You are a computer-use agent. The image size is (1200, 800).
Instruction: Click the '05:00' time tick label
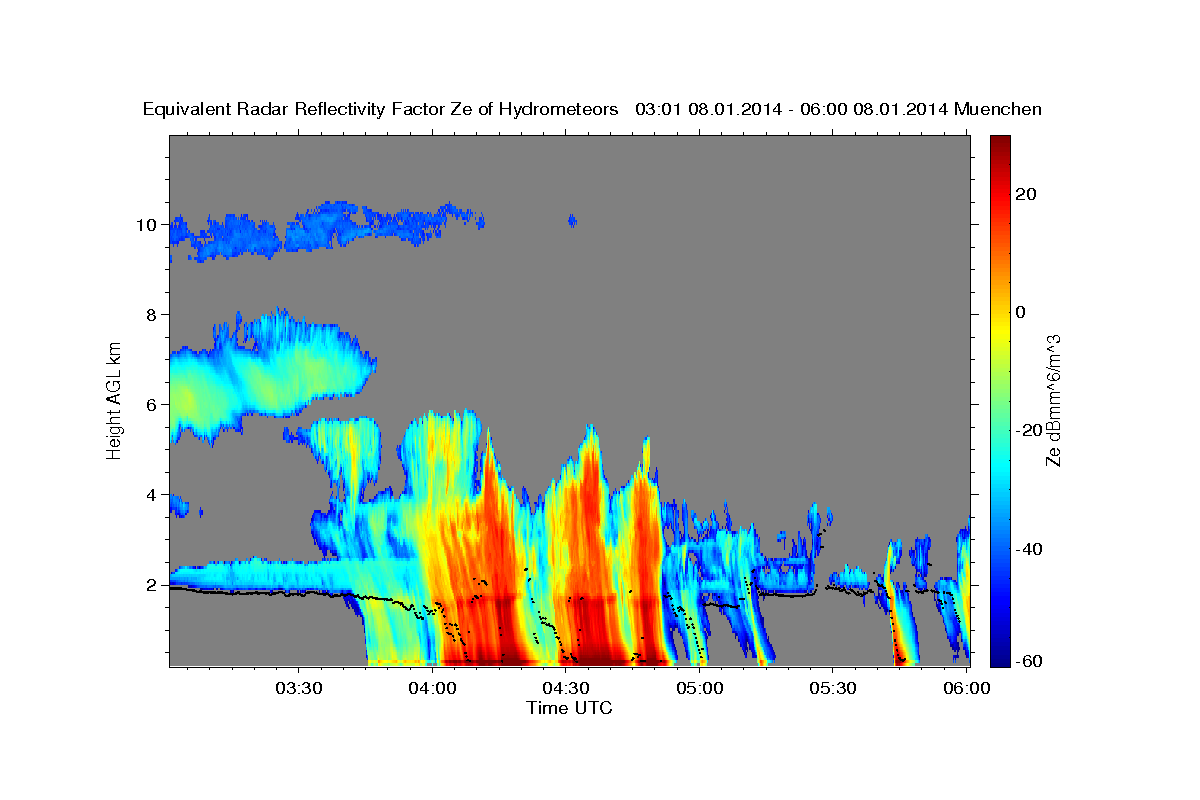point(700,689)
